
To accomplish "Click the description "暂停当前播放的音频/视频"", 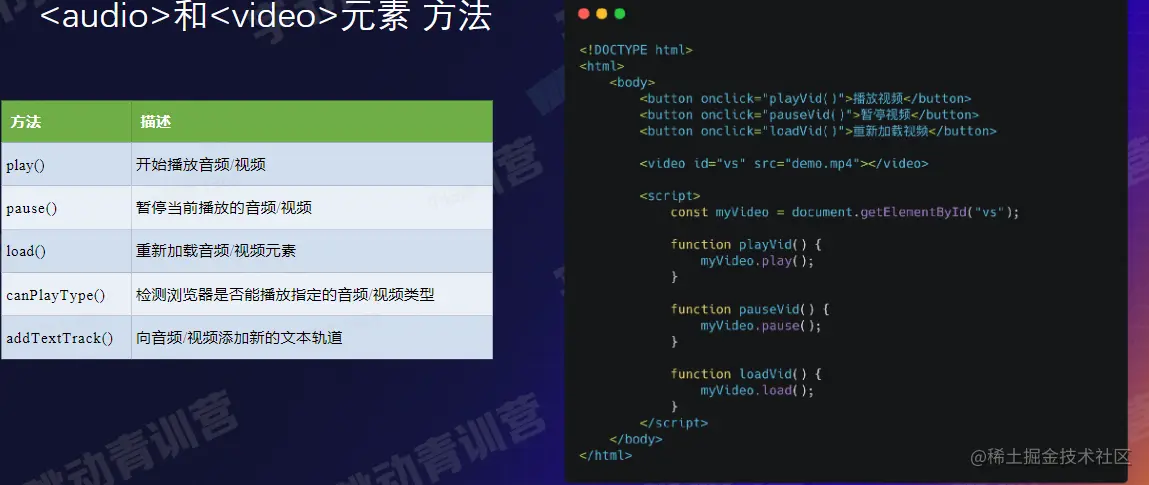I will tap(223, 208).
